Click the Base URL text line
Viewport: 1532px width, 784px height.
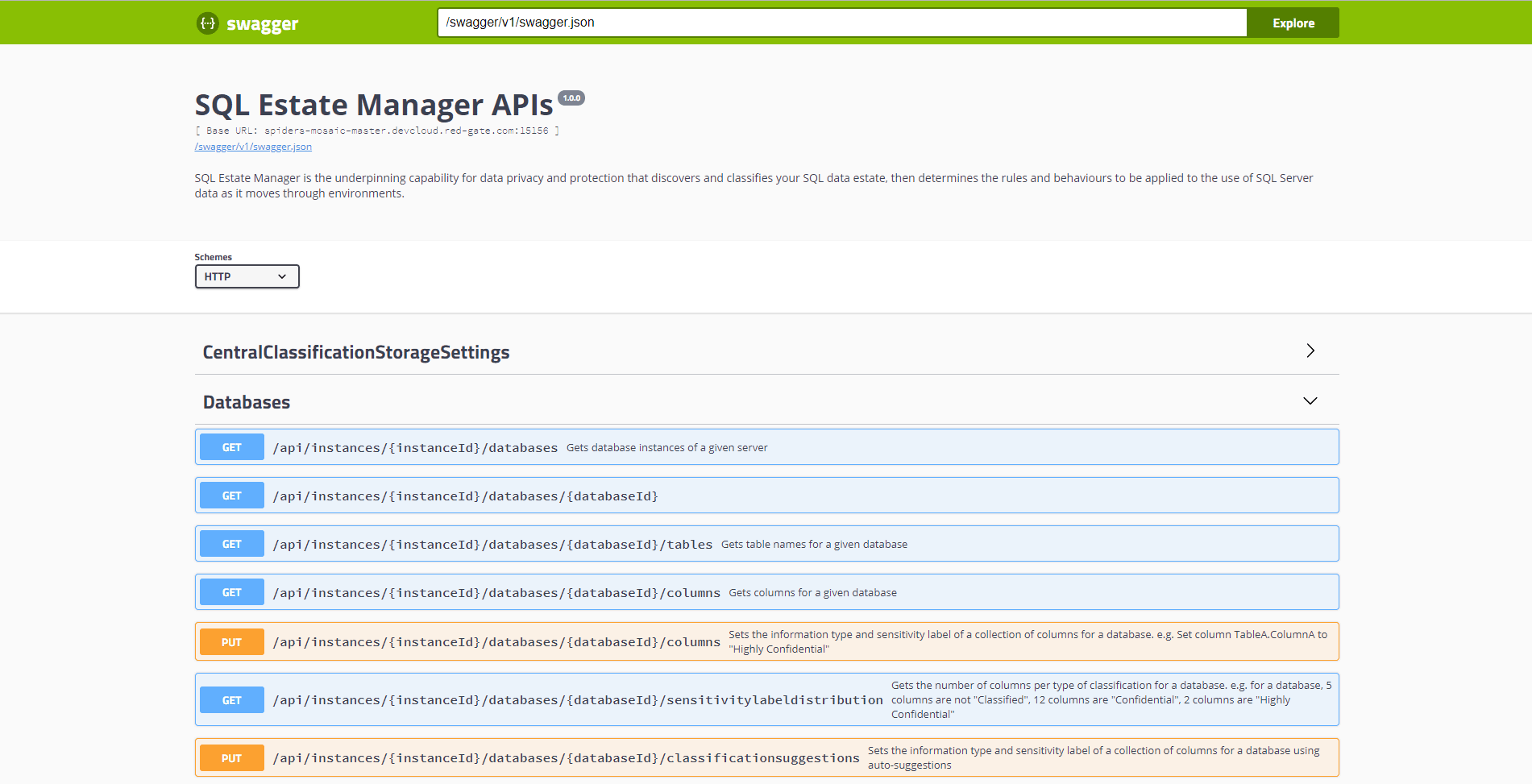(x=377, y=131)
